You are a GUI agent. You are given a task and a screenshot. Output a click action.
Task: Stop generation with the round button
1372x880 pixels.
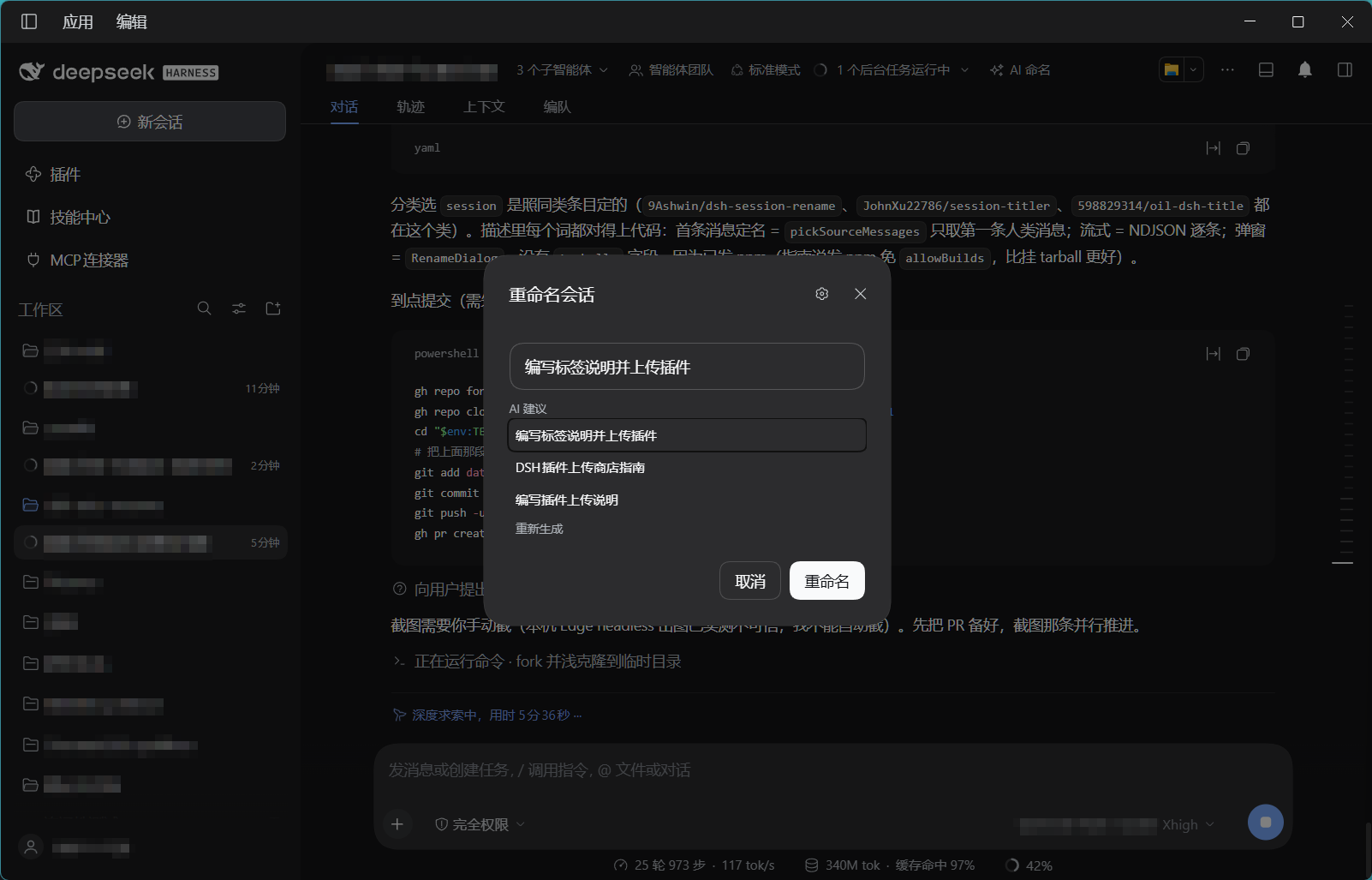[x=1265, y=823]
